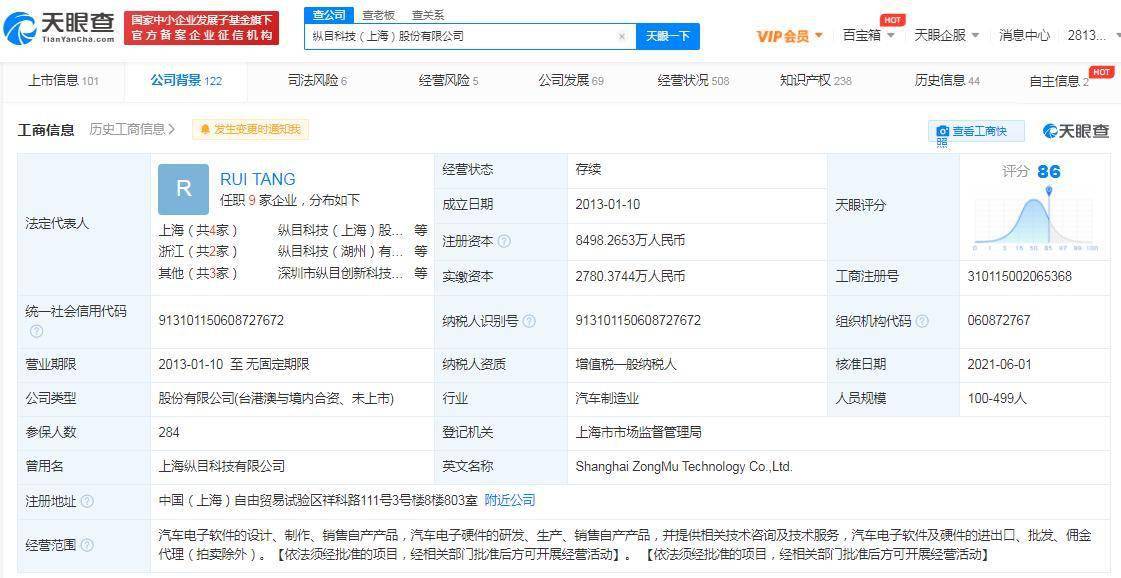This screenshot has height=578, width=1121.
Task: Click English name Shanghai ZongMu Technology Co.,Ltd.
Action: click(684, 466)
